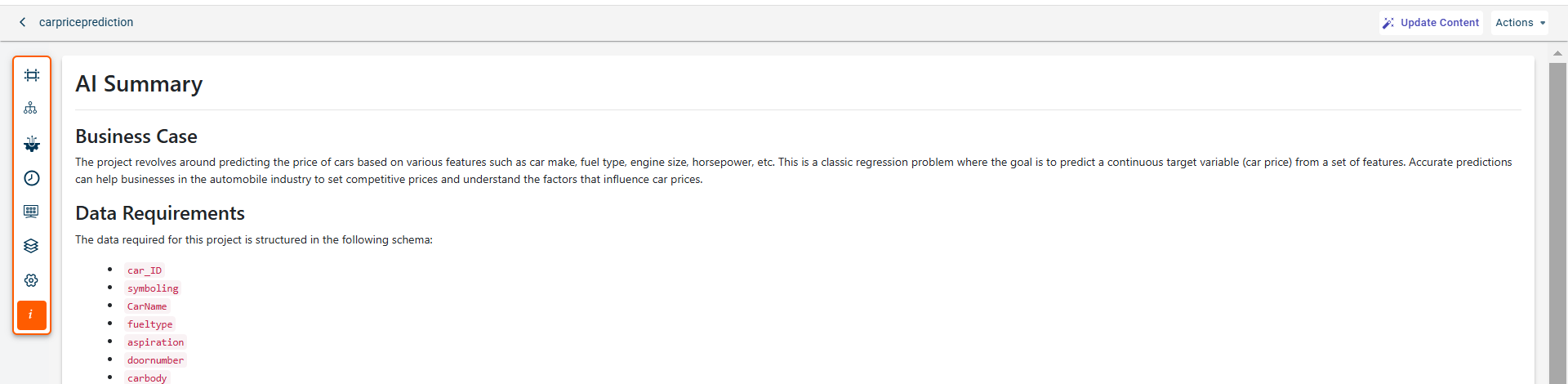Click the hierarchy tree sidebar icon
Screen dimensions: 1568x384
pos(31,109)
